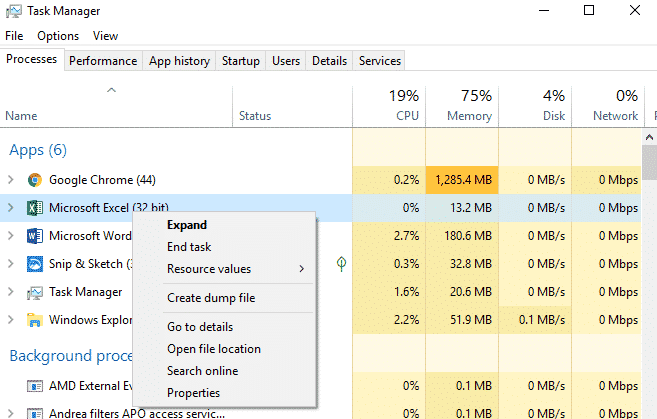Click Word's 2.7% CPU cell
Image resolution: width=657 pixels, height=419 pixels.
coord(389,236)
